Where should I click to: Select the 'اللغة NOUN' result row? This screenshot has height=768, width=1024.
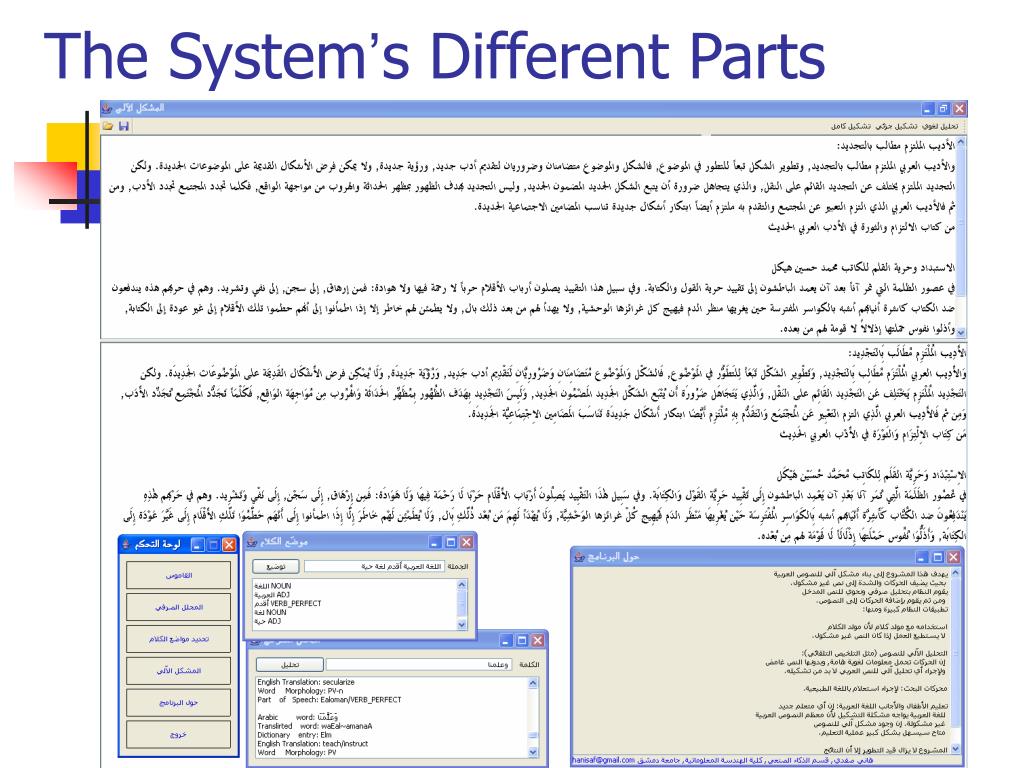click(272, 586)
